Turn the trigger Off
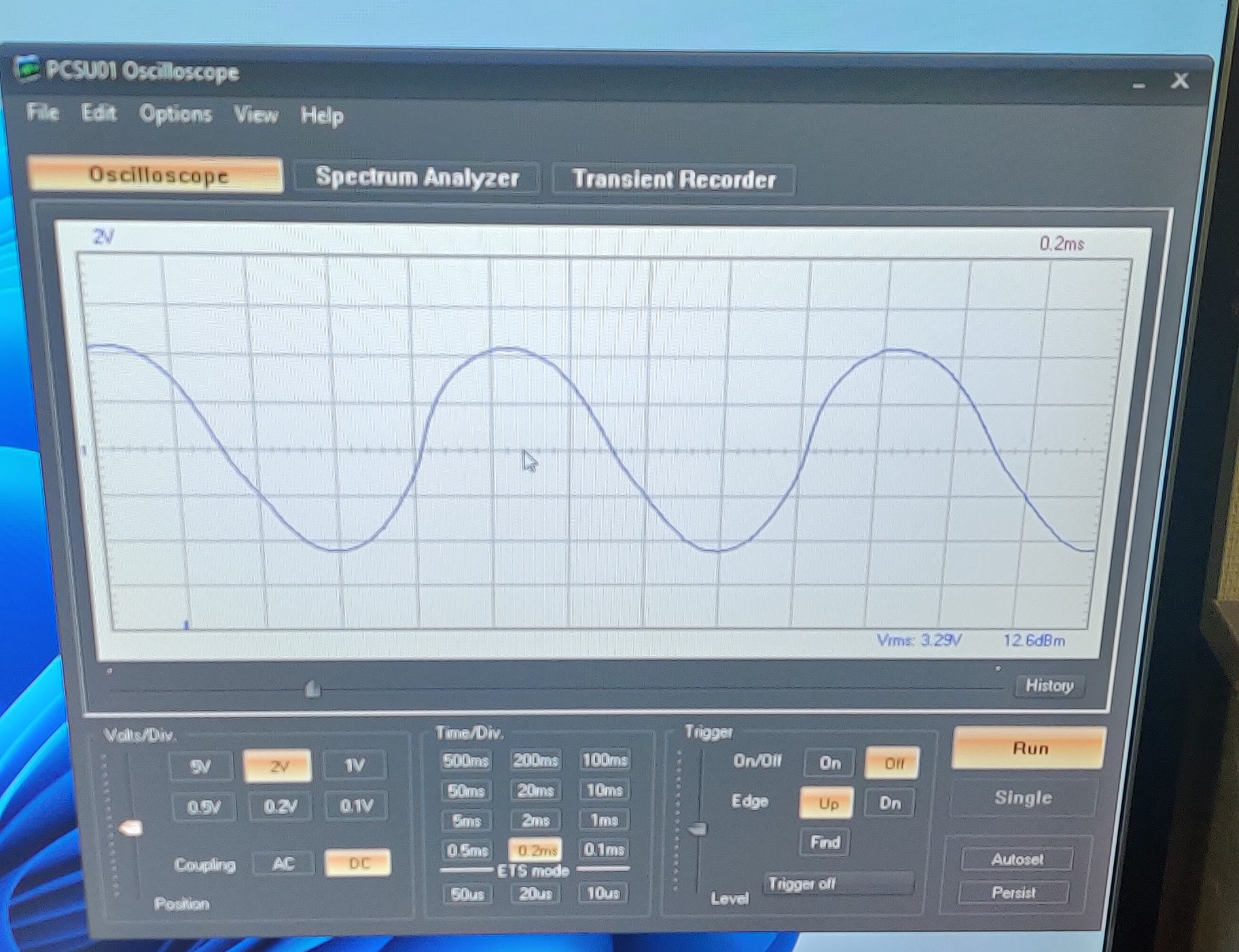The image size is (1239, 952). click(x=893, y=763)
